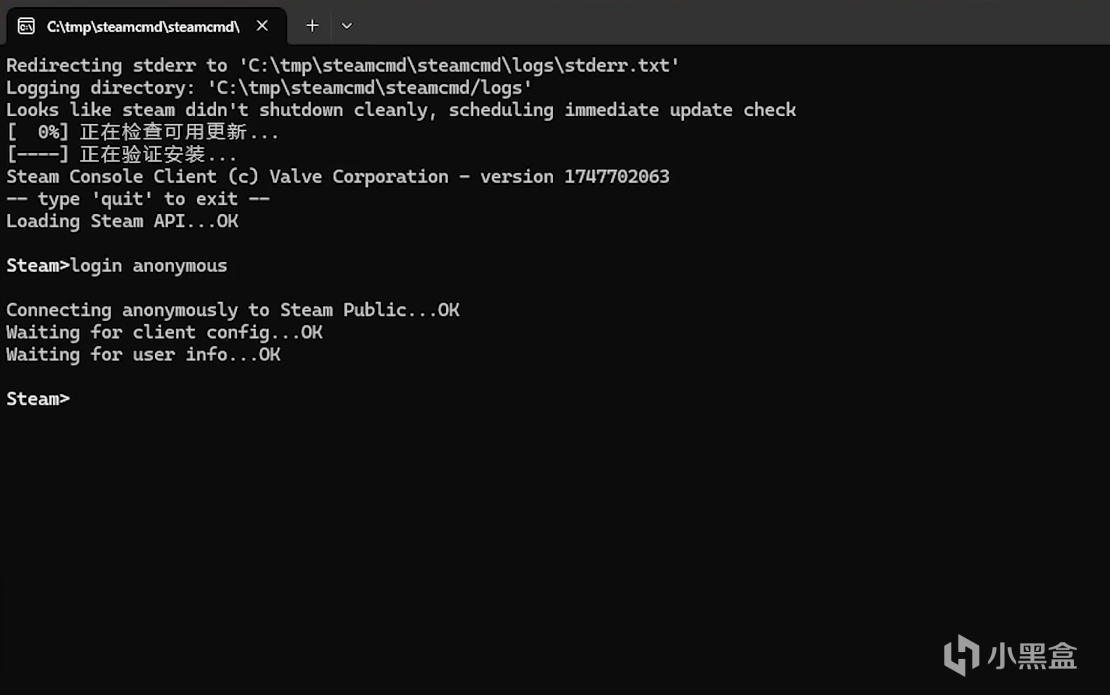The image size is (1110, 695).
Task: Click the 'Redirecting stderr to' output line
Action: (343, 66)
